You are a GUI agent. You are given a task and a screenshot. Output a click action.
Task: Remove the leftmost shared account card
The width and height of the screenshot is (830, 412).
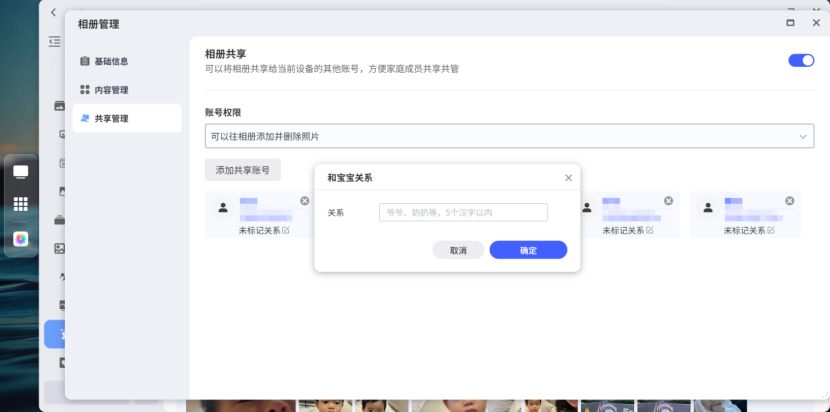click(x=304, y=201)
